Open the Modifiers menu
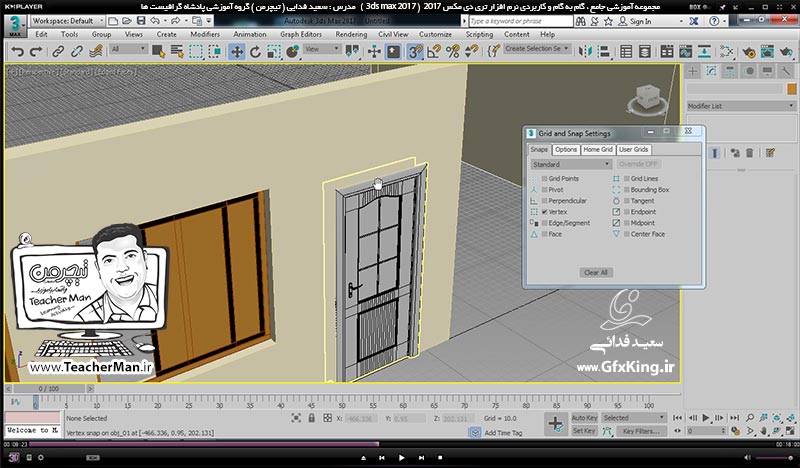Image resolution: width=800 pixels, height=468 pixels. point(205,35)
